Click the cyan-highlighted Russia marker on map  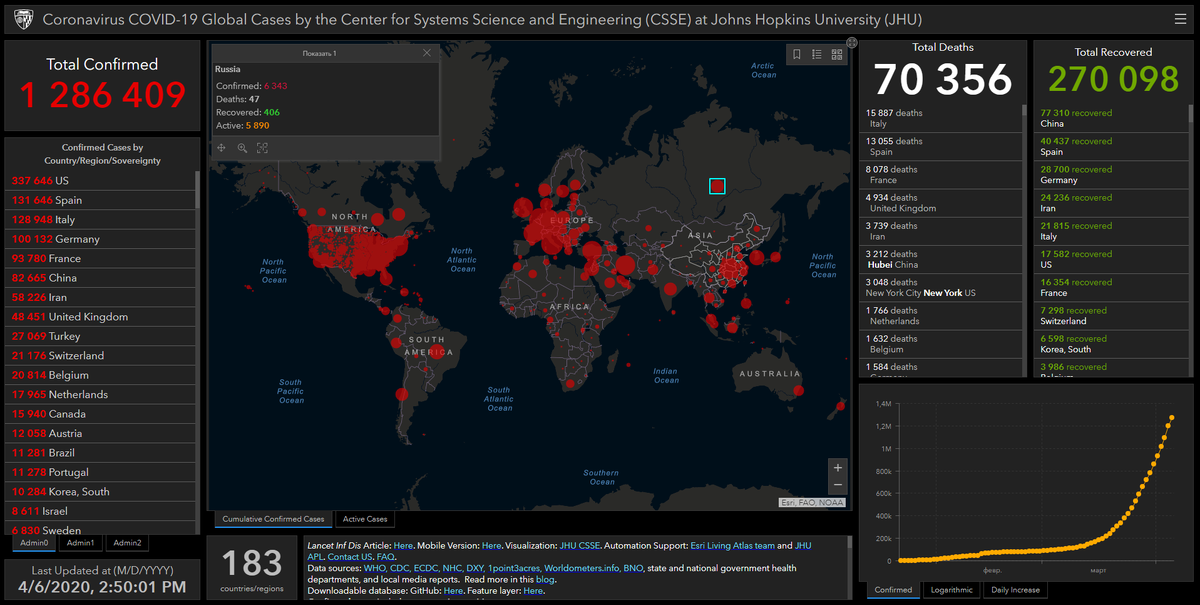[x=717, y=186]
